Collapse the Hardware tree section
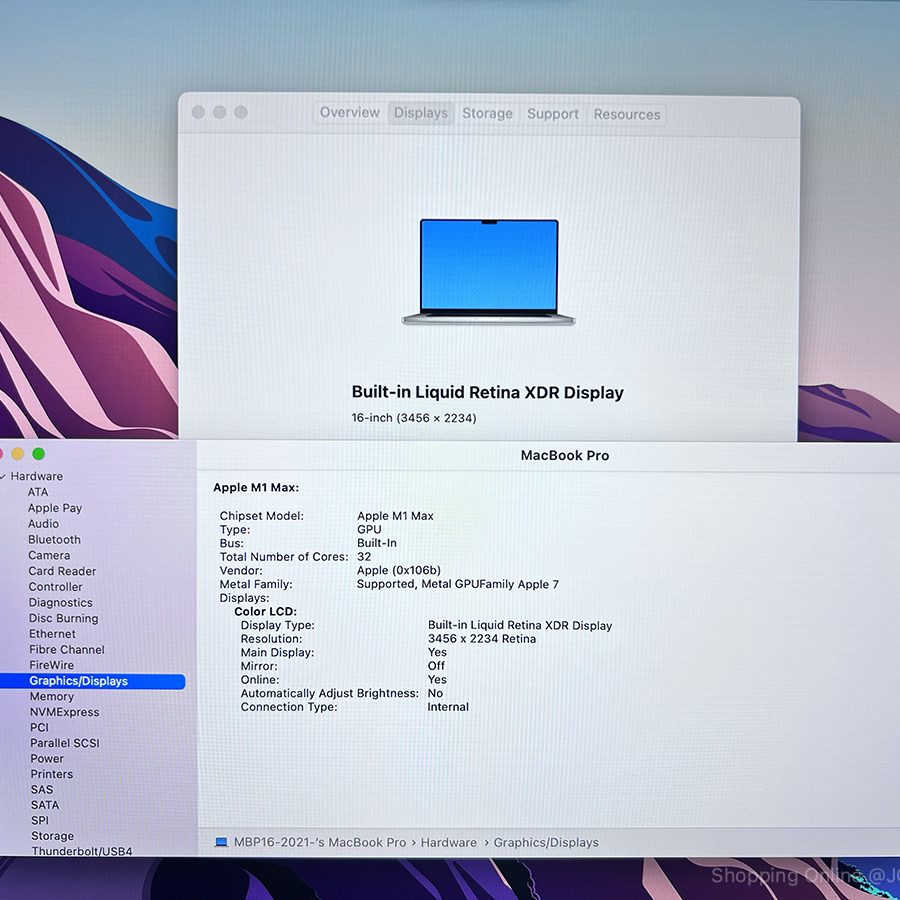 (x=3, y=476)
